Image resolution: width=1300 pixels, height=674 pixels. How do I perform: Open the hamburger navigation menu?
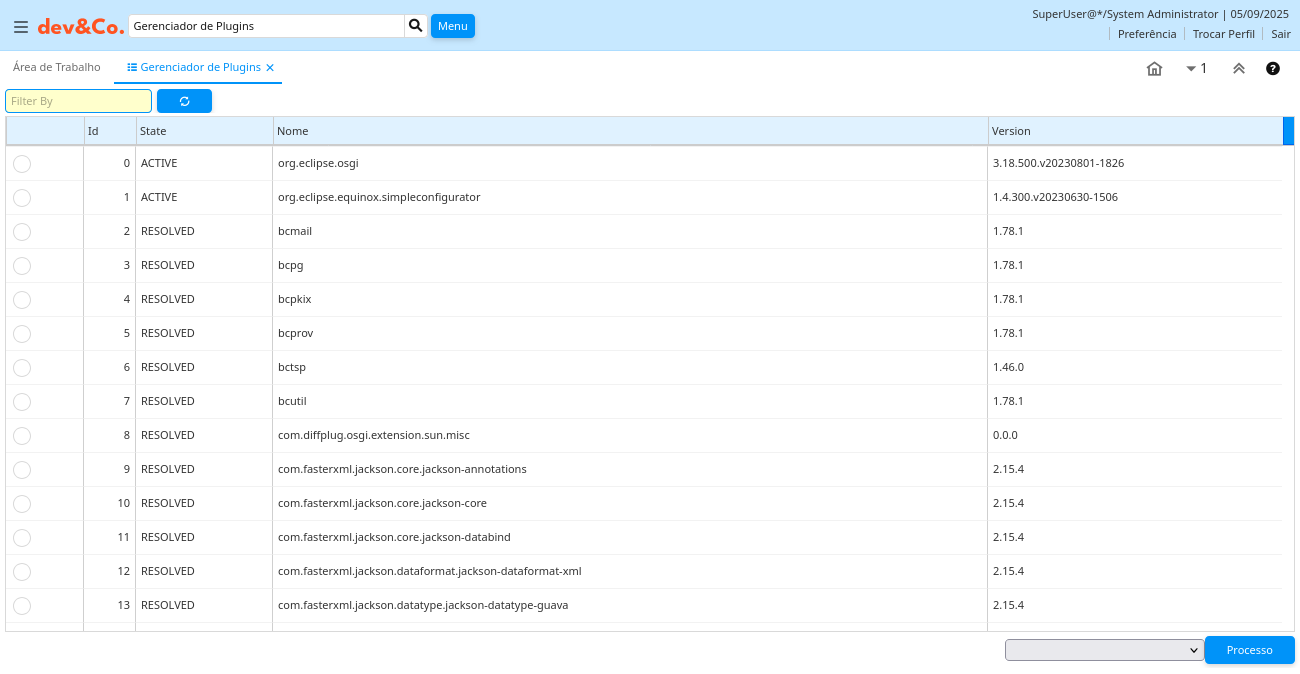21,27
